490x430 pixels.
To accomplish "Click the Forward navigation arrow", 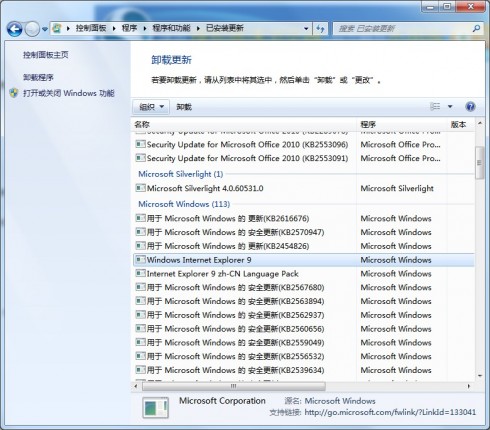I will click(x=32, y=29).
